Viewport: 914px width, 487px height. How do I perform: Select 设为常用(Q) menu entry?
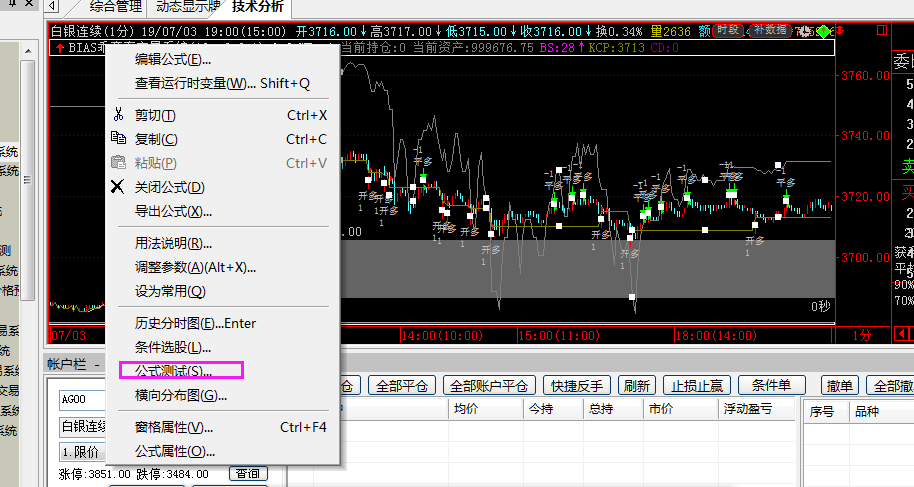pos(223,291)
